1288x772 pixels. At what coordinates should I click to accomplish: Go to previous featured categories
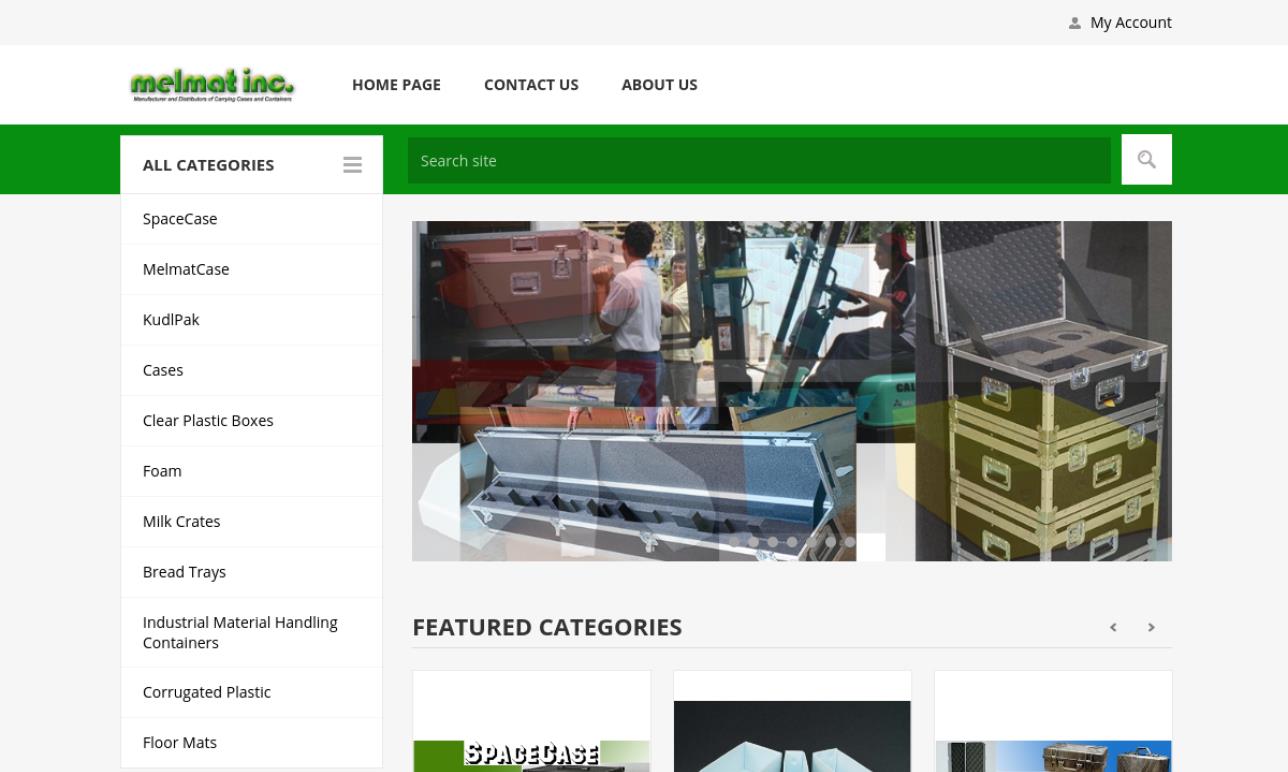click(1113, 627)
